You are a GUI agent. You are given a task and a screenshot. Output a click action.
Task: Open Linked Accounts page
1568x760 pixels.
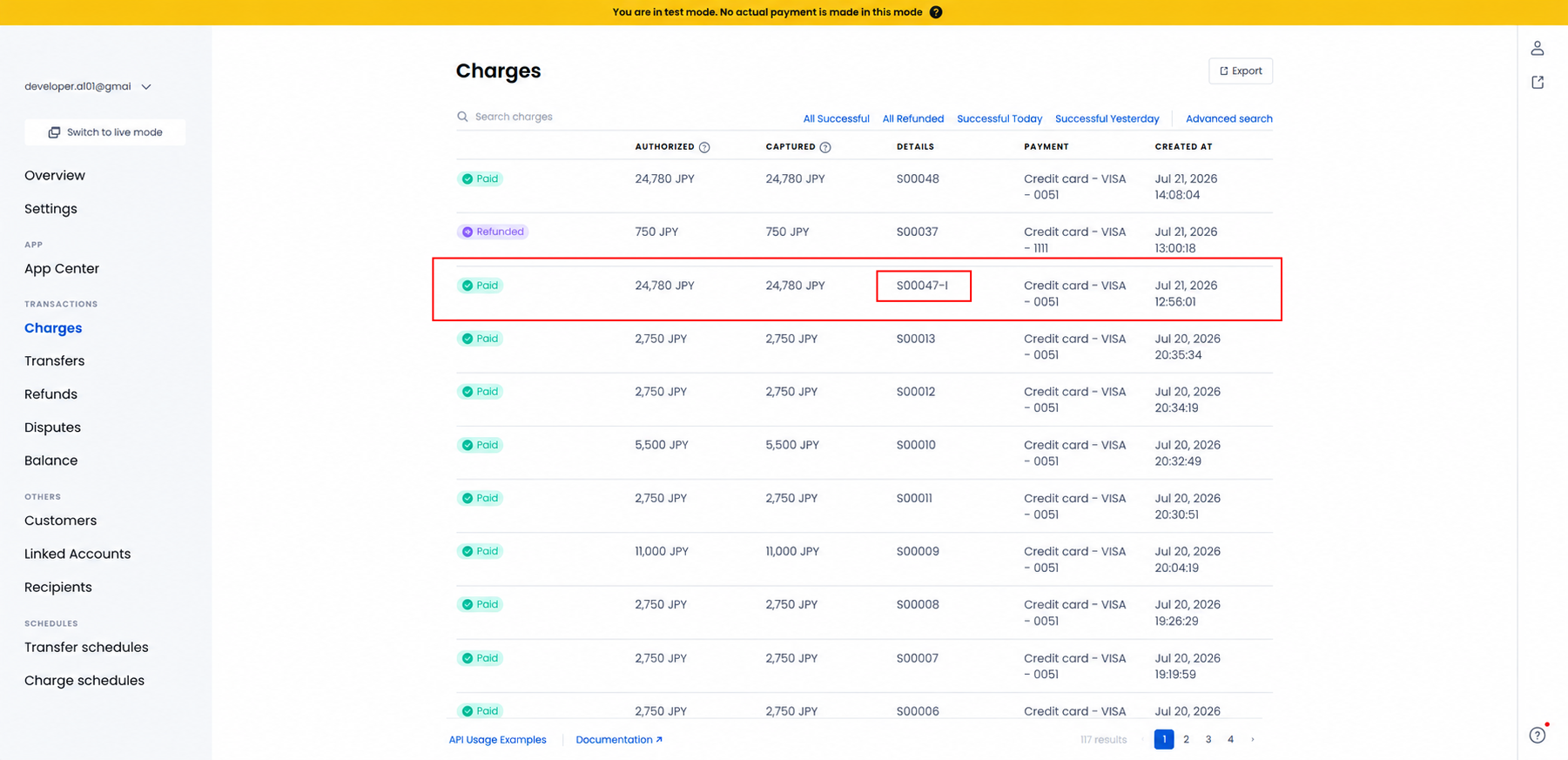click(x=77, y=554)
